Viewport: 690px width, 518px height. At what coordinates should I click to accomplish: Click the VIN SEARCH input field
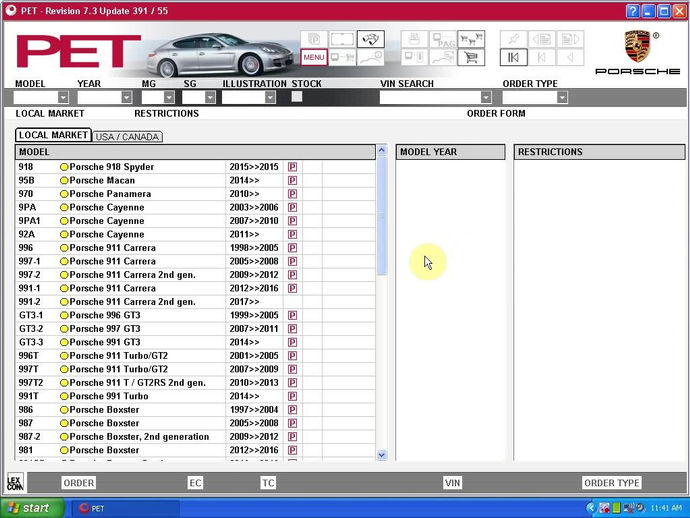click(430, 97)
